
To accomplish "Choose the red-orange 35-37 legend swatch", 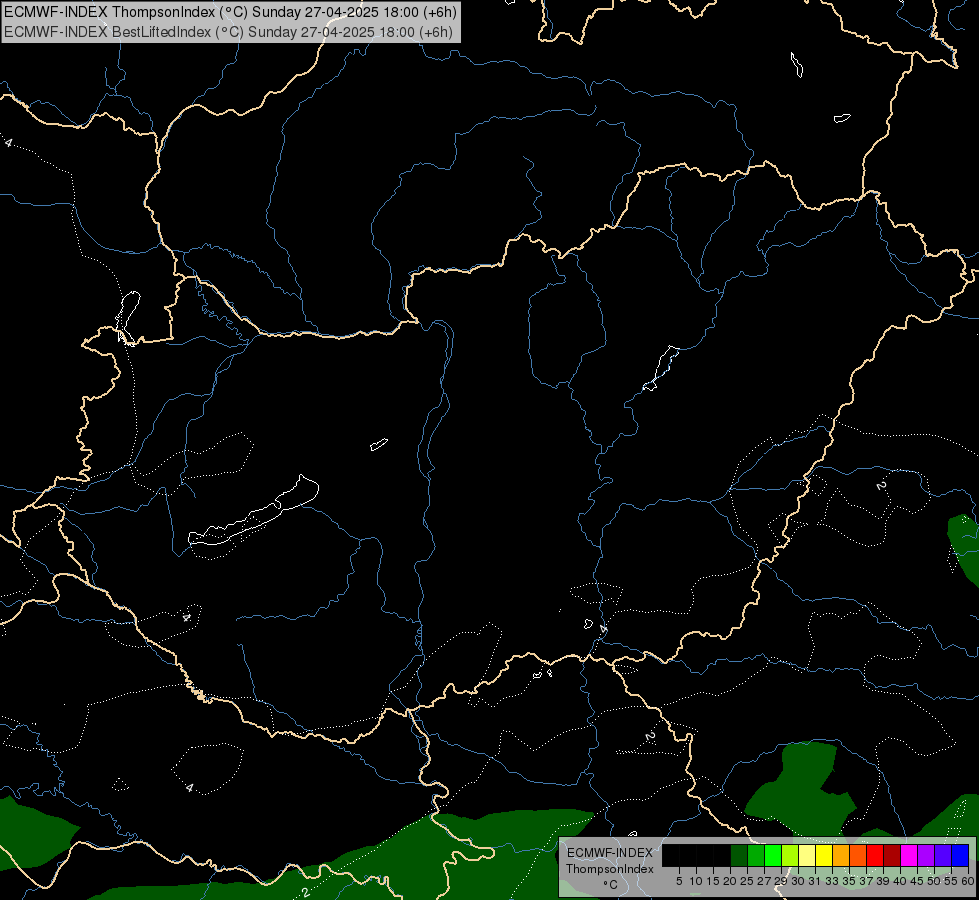I will [x=858, y=856].
